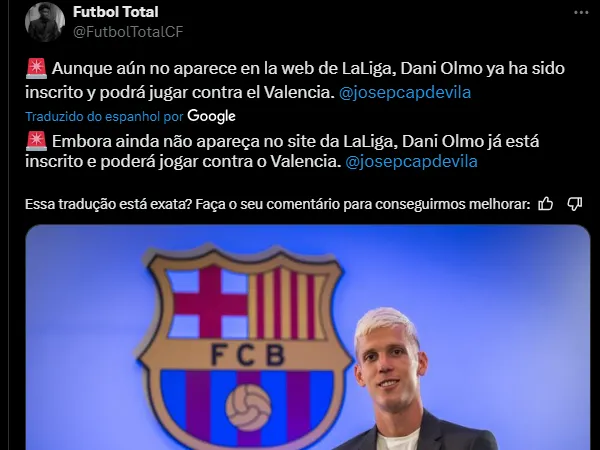Click the 'Essa tradução está exata?' feedback prompt
This screenshot has height=450, width=600.
coord(108,204)
